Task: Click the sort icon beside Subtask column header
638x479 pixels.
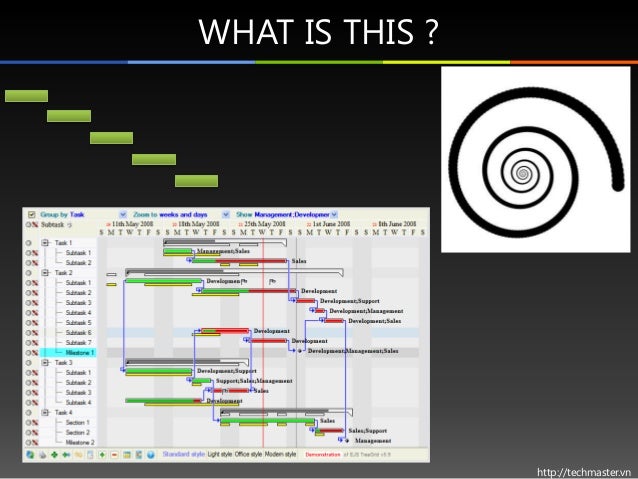Action: (x=69, y=225)
